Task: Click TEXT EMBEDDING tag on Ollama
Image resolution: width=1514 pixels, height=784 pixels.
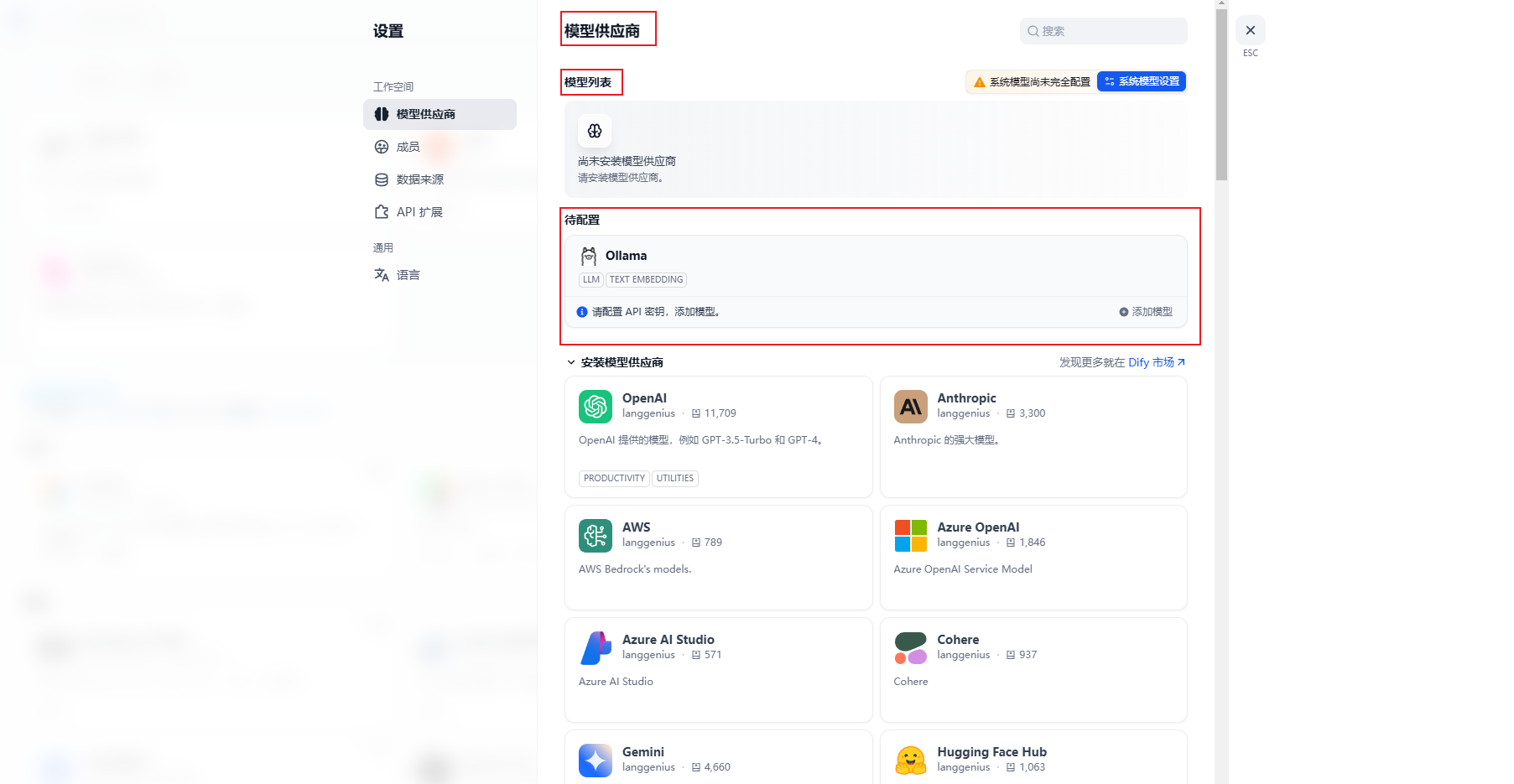Action: pos(646,280)
